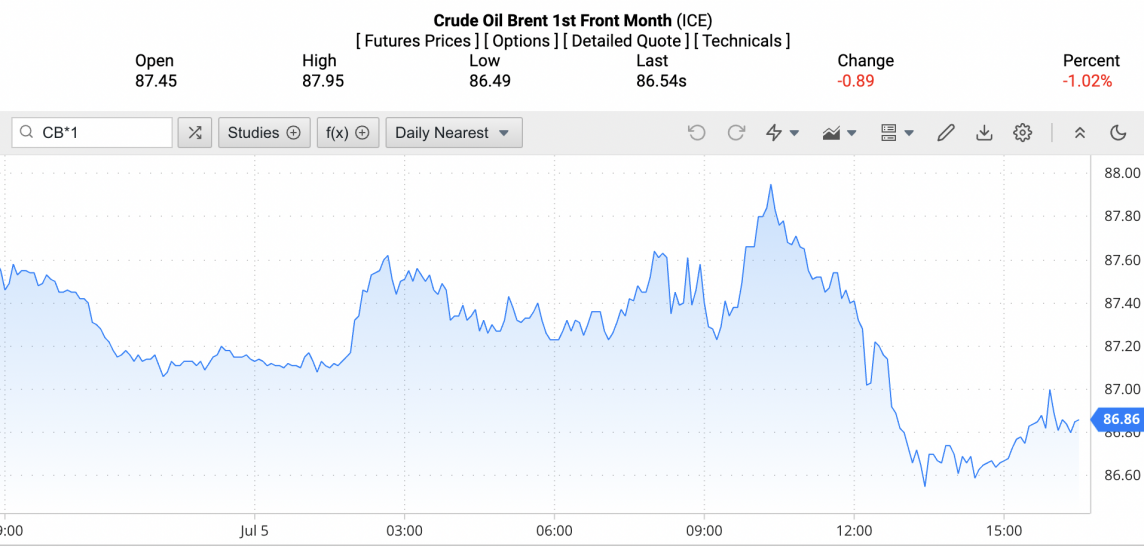Open the Studies menu
Image resolution: width=1144 pixels, height=547 pixels.
click(x=264, y=132)
